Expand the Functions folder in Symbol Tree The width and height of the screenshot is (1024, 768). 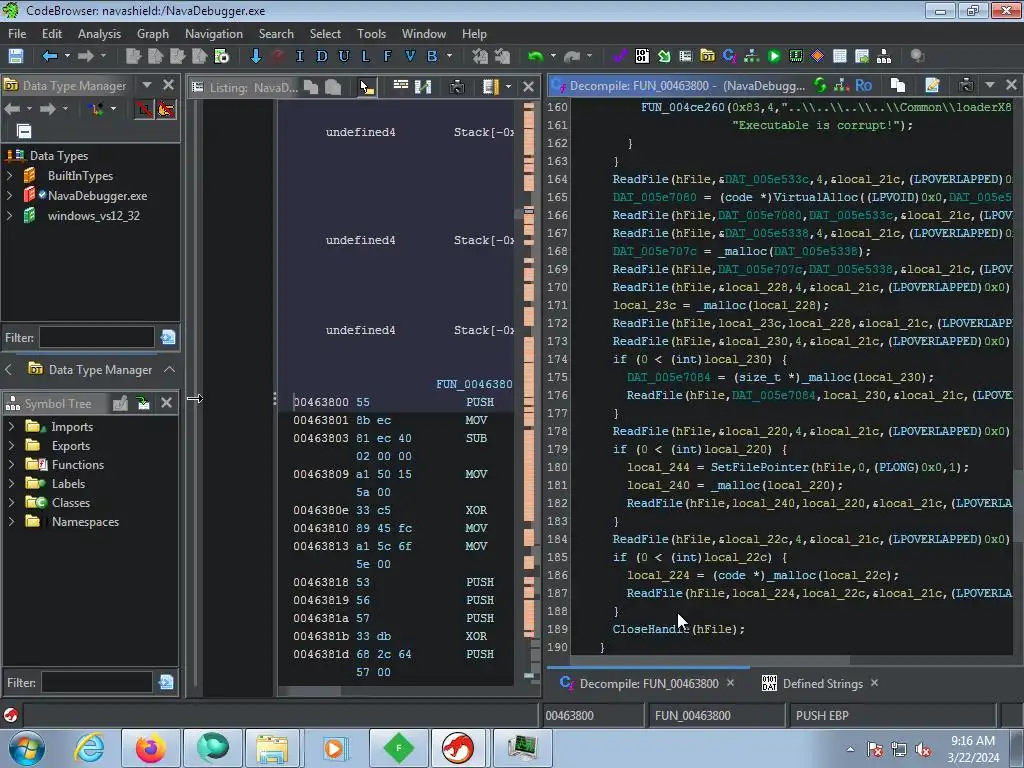[11, 464]
